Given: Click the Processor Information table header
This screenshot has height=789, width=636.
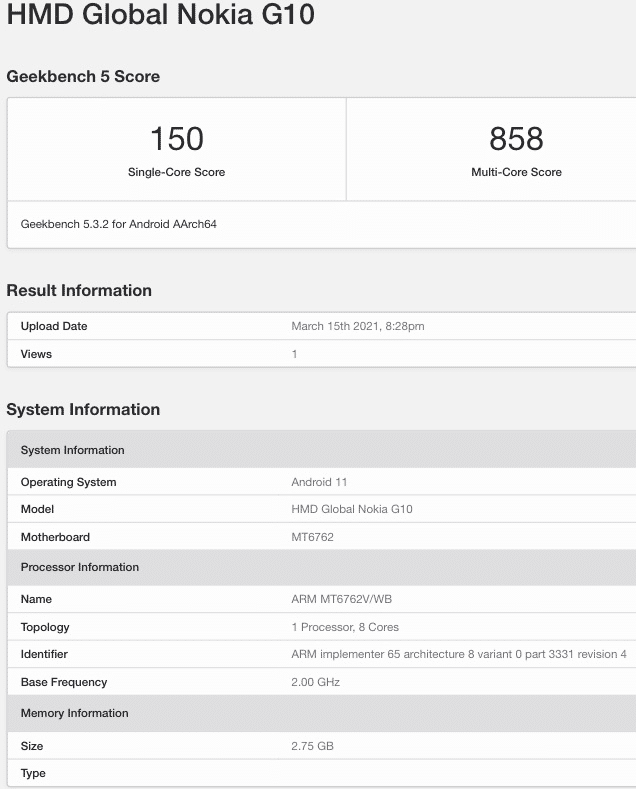Looking at the screenshot, I should 322,567.
